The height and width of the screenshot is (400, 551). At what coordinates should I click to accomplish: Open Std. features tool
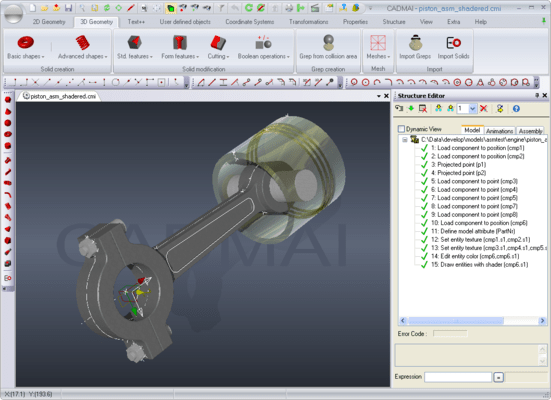tap(135, 47)
